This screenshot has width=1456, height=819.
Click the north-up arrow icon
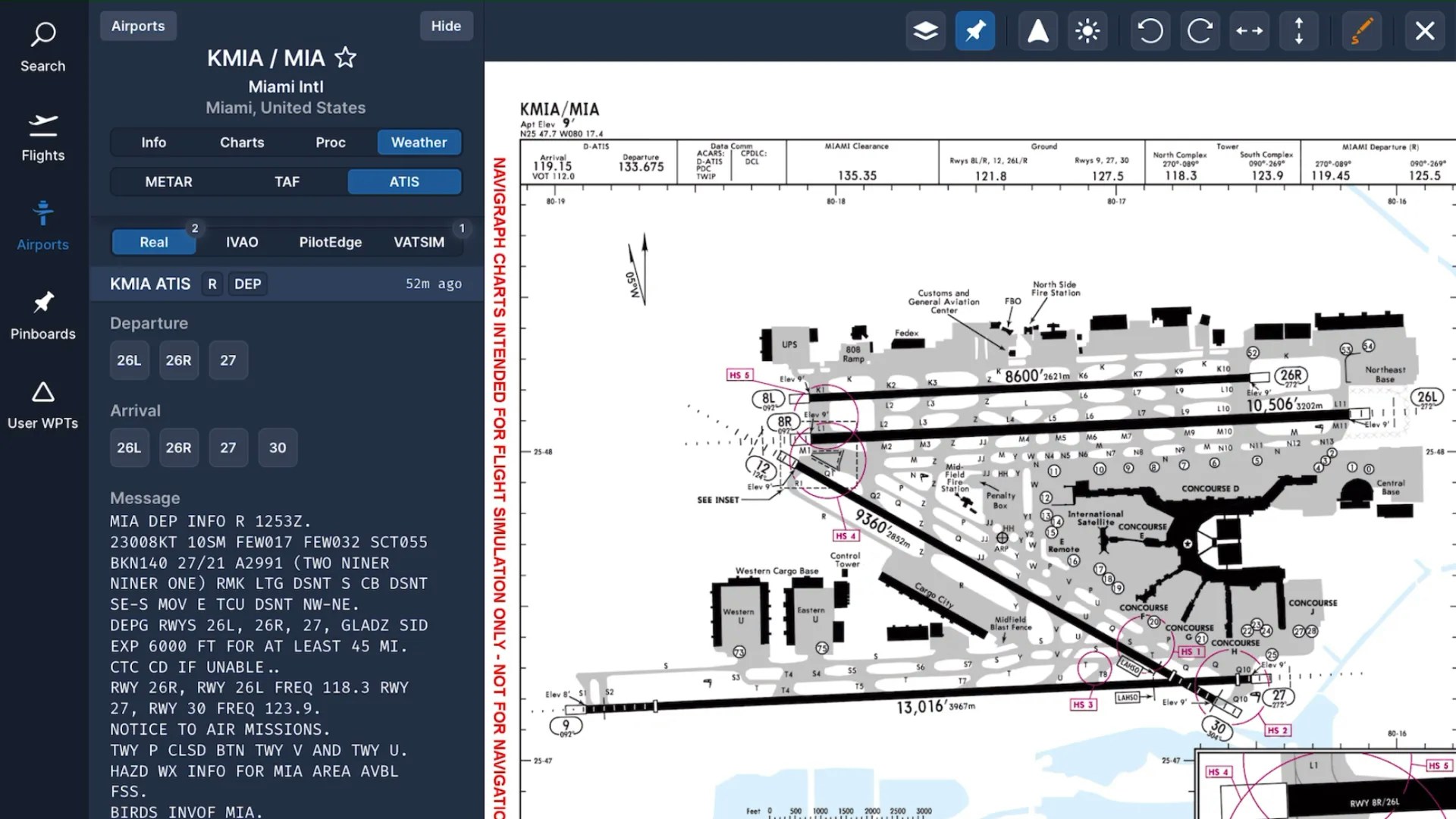pos(1037,31)
